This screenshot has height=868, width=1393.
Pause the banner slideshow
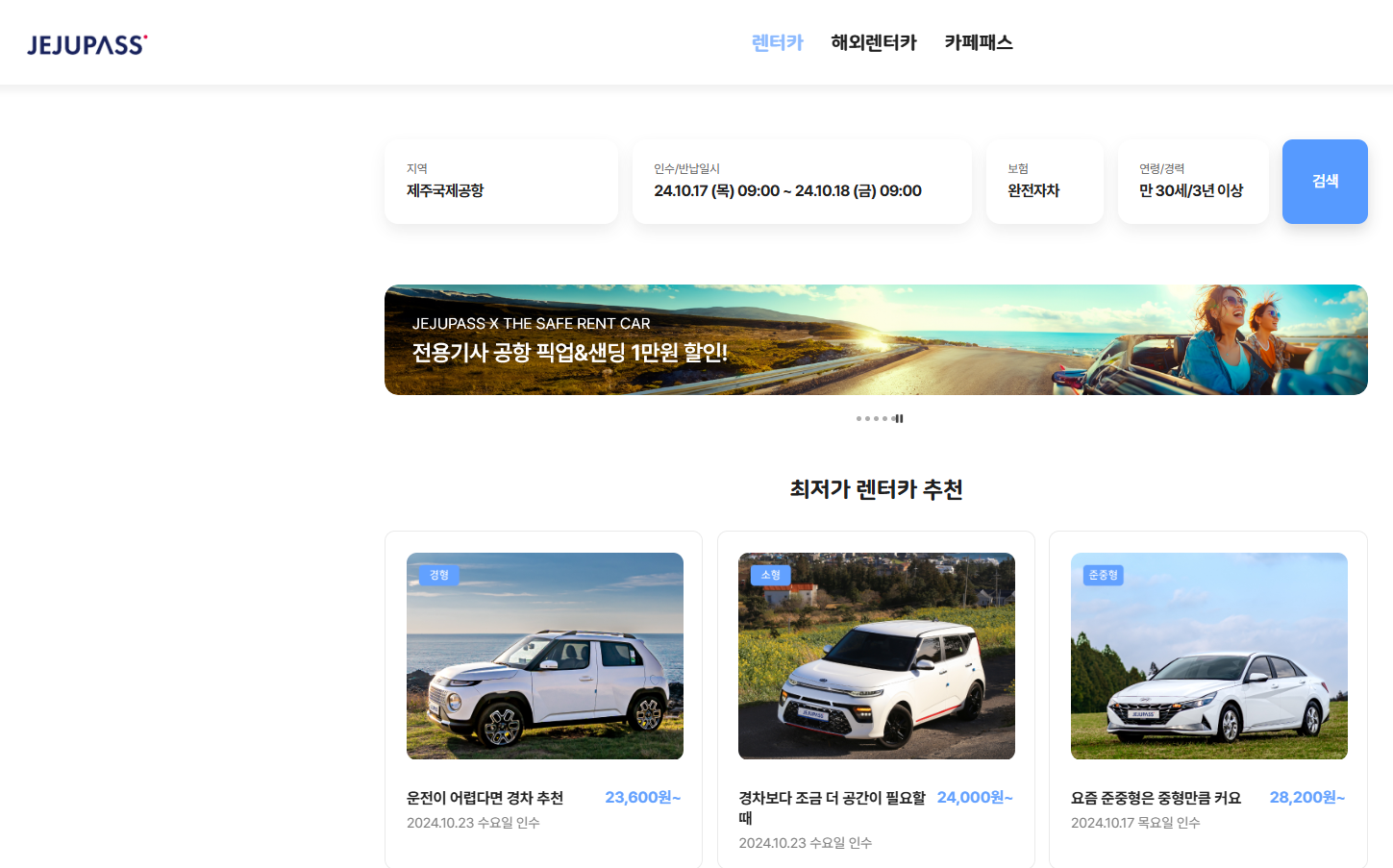coord(899,417)
